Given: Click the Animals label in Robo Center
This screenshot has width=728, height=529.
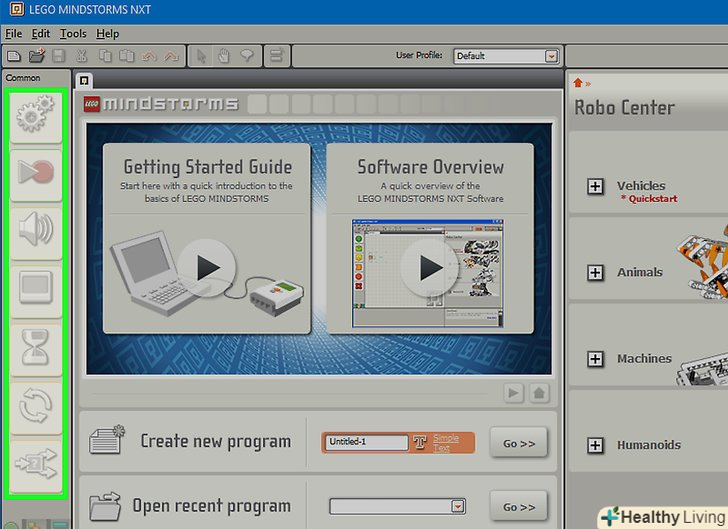Looking at the screenshot, I should [640, 272].
